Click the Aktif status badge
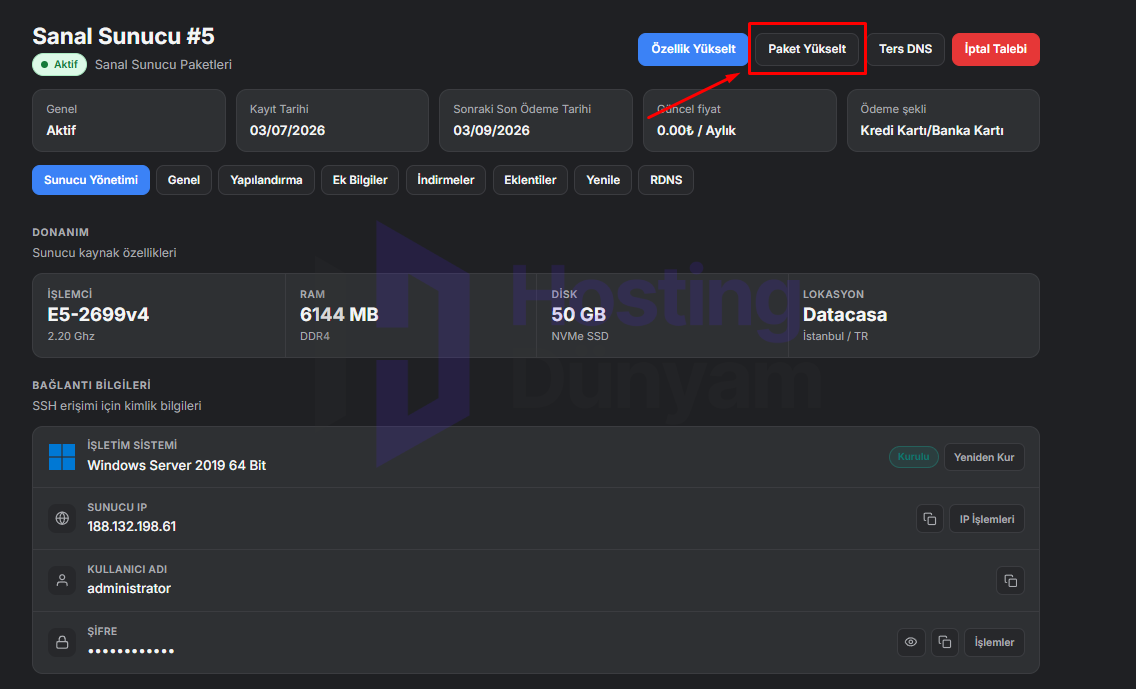The width and height of the screenshot is (1136, 689). coord(59,64)
